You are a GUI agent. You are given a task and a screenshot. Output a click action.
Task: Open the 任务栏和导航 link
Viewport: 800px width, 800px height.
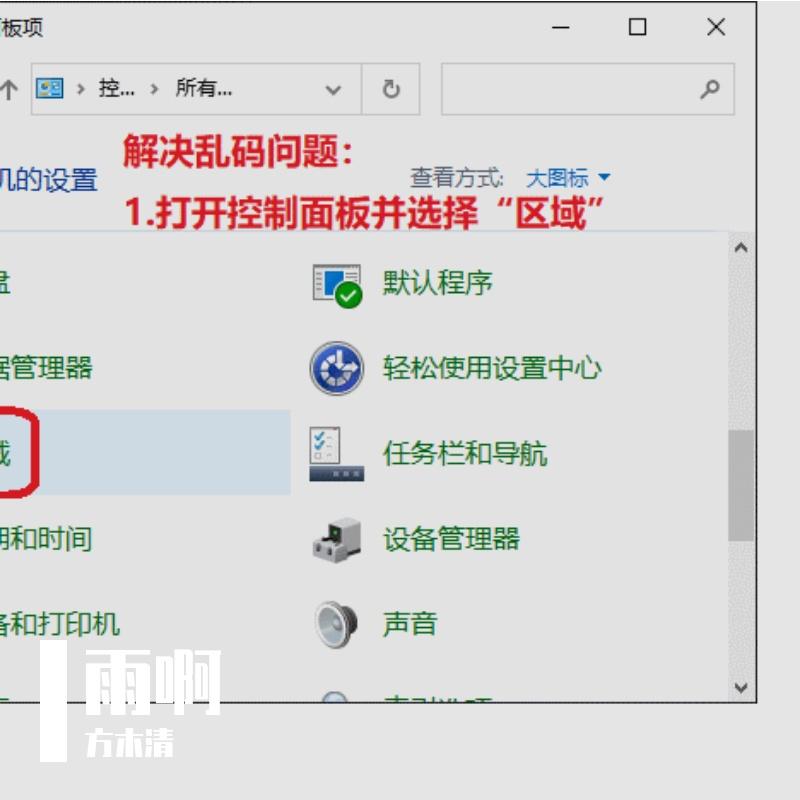[465, 454]
